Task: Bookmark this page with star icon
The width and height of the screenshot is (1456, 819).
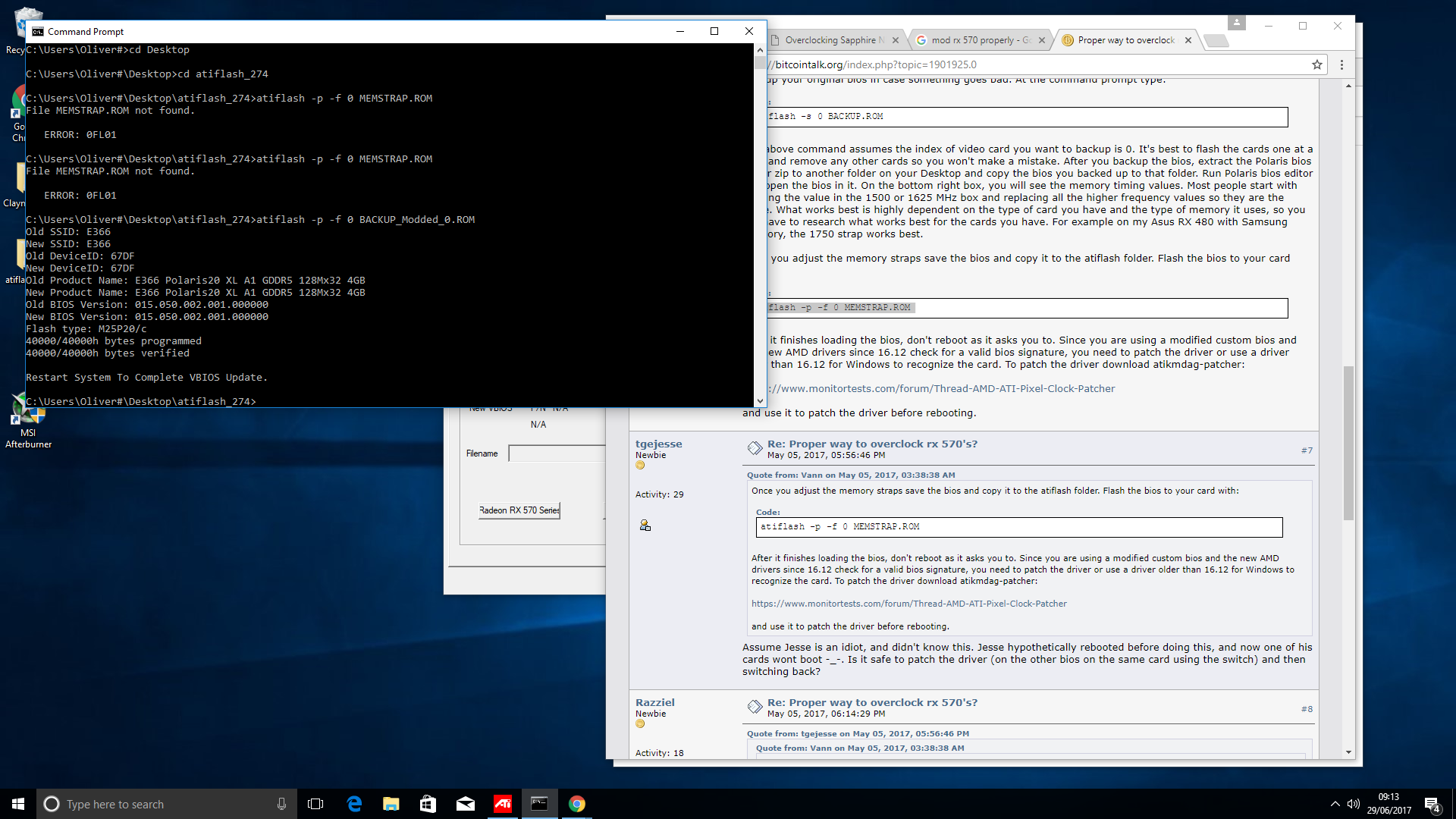Action: pyautogui.click(x=1317, y=64)
